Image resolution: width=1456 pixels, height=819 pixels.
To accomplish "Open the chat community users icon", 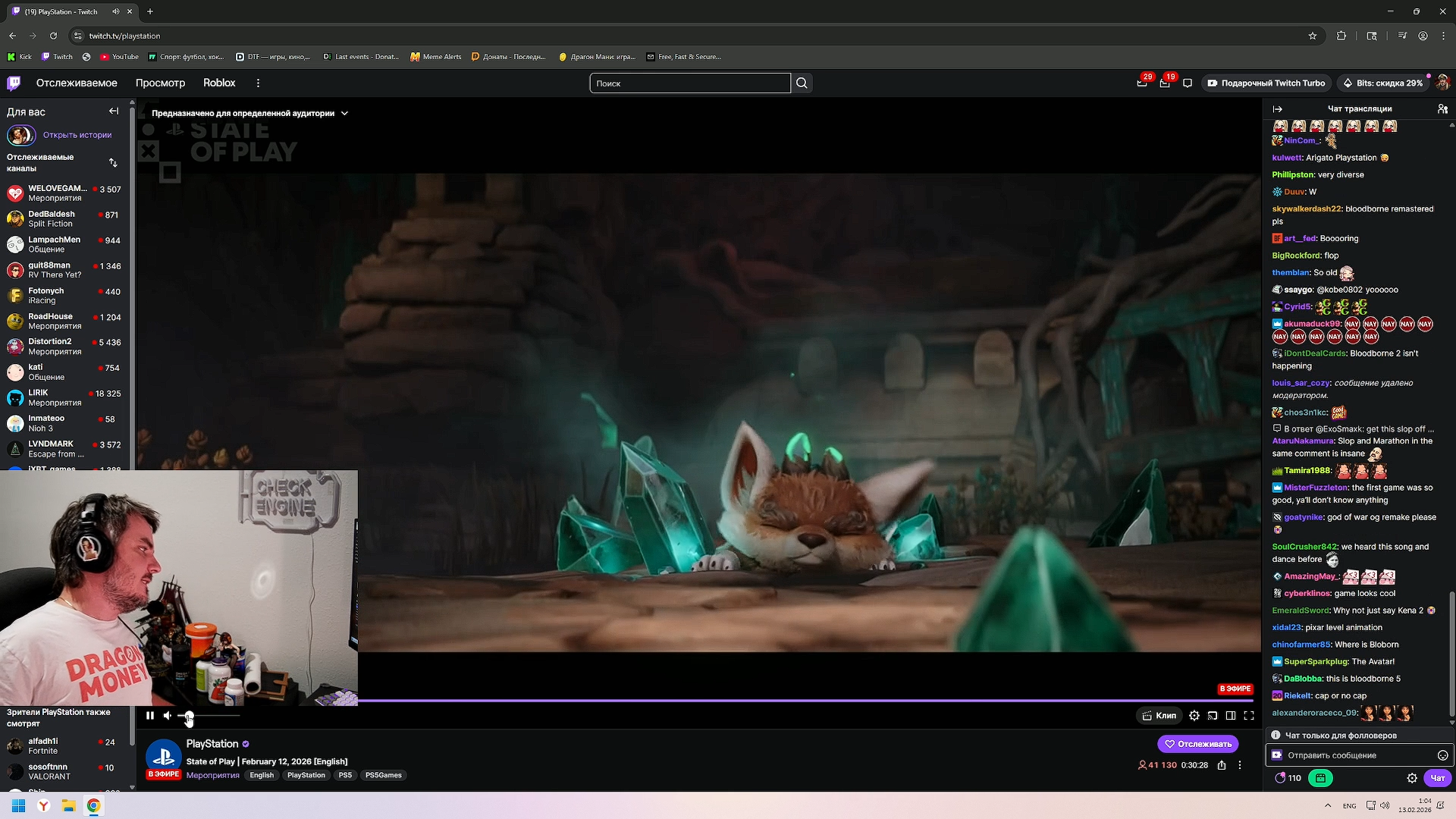I will pyautogui.click(x=1442, y=109).
